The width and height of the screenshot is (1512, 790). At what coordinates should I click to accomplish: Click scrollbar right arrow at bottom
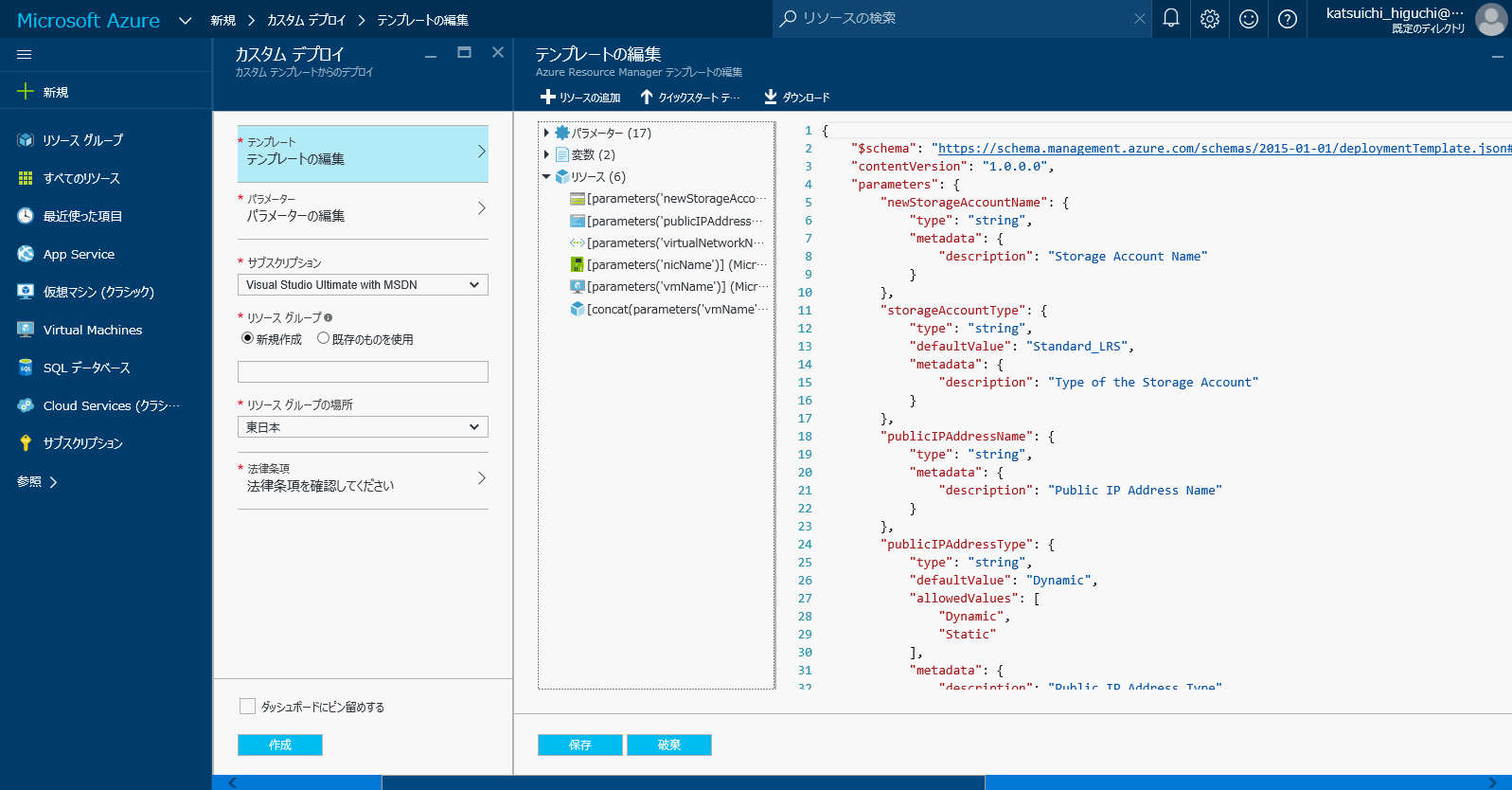click(x=1492, y=782)
